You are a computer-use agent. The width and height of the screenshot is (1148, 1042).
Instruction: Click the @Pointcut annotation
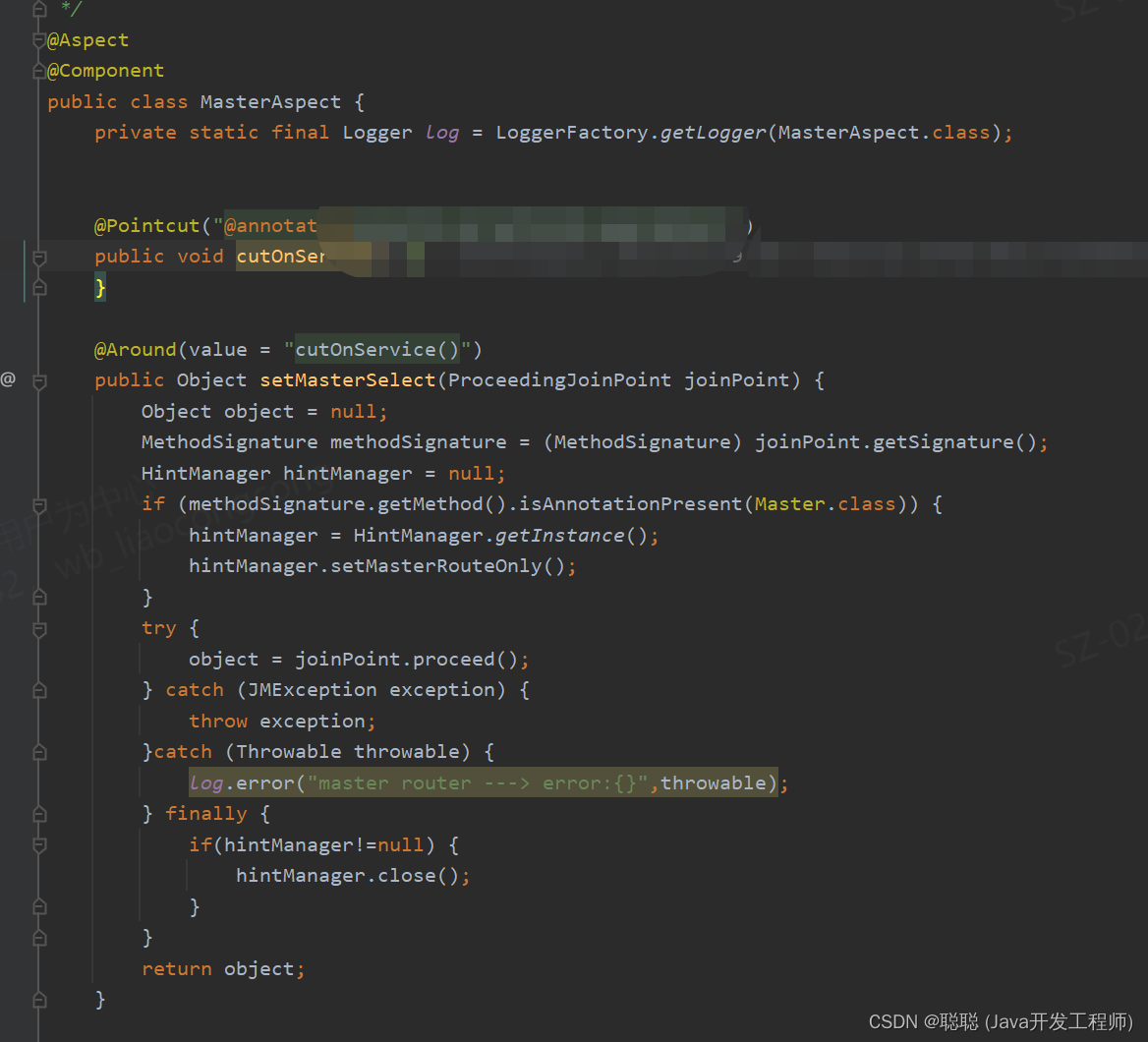tap(146, 225)
